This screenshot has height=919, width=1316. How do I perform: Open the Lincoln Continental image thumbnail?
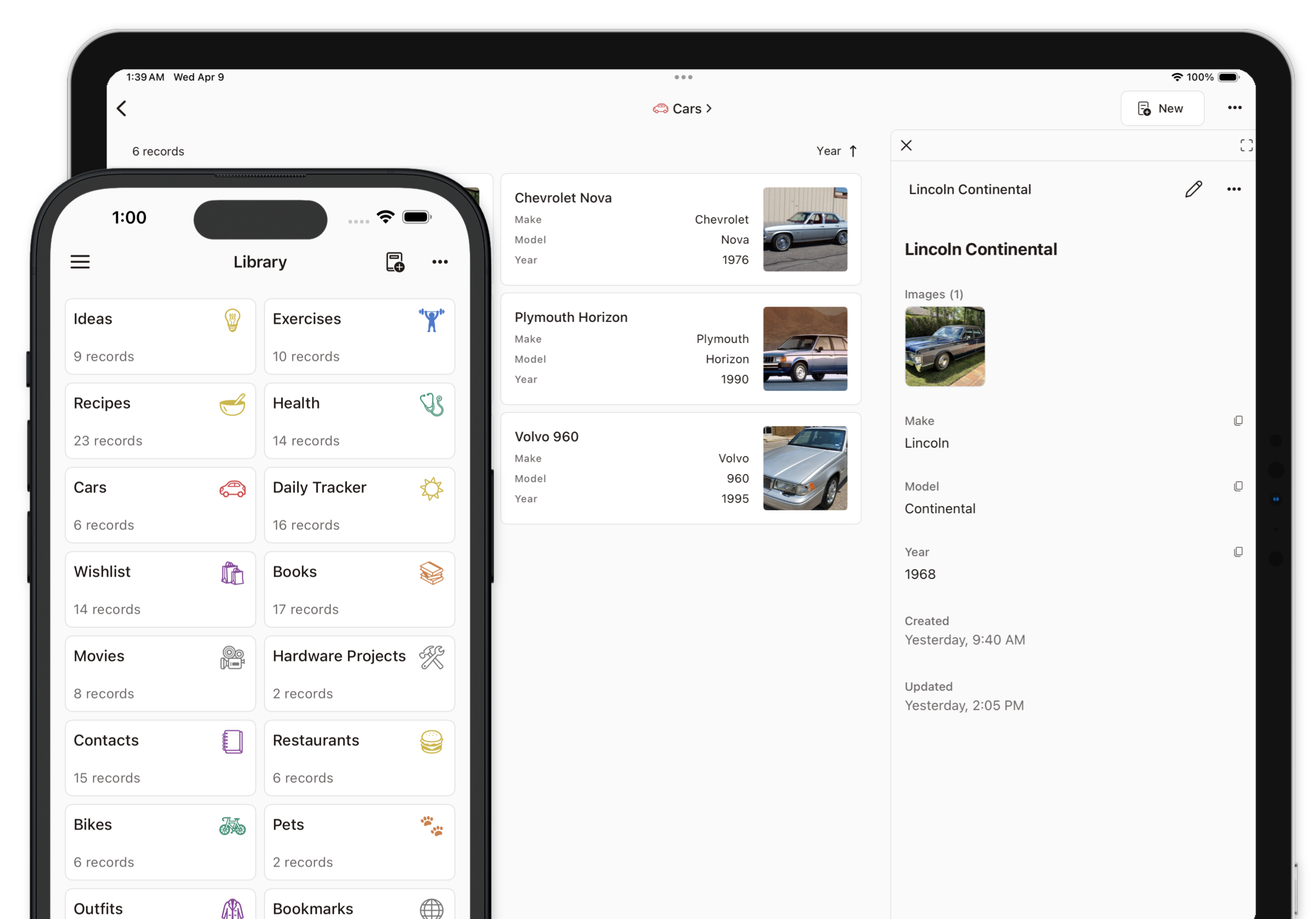click(945, 346)
